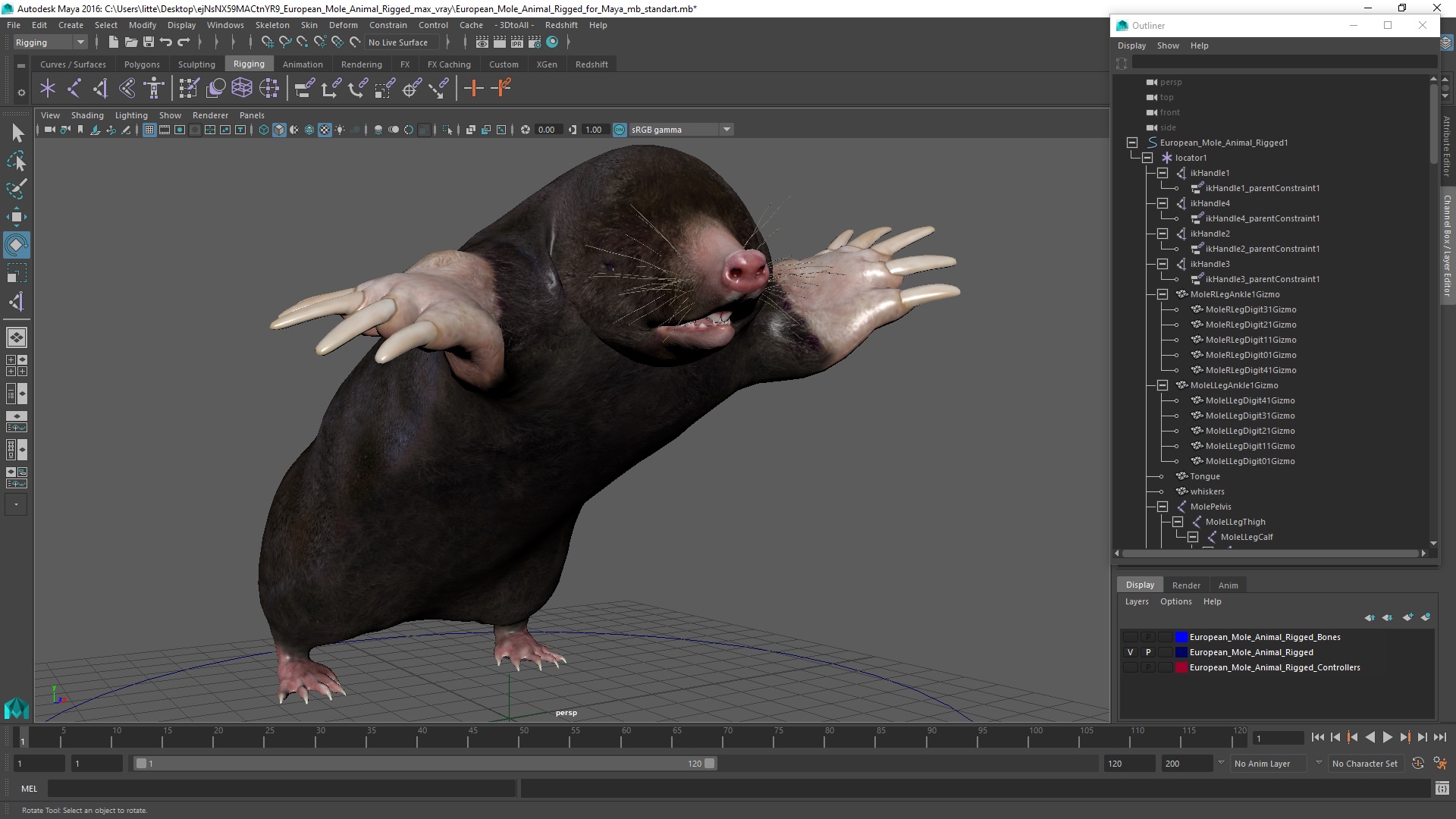Toggle playback P box for Rigged_Controllers layer
Viewport: 1456px width, 819px height.
1148,668
